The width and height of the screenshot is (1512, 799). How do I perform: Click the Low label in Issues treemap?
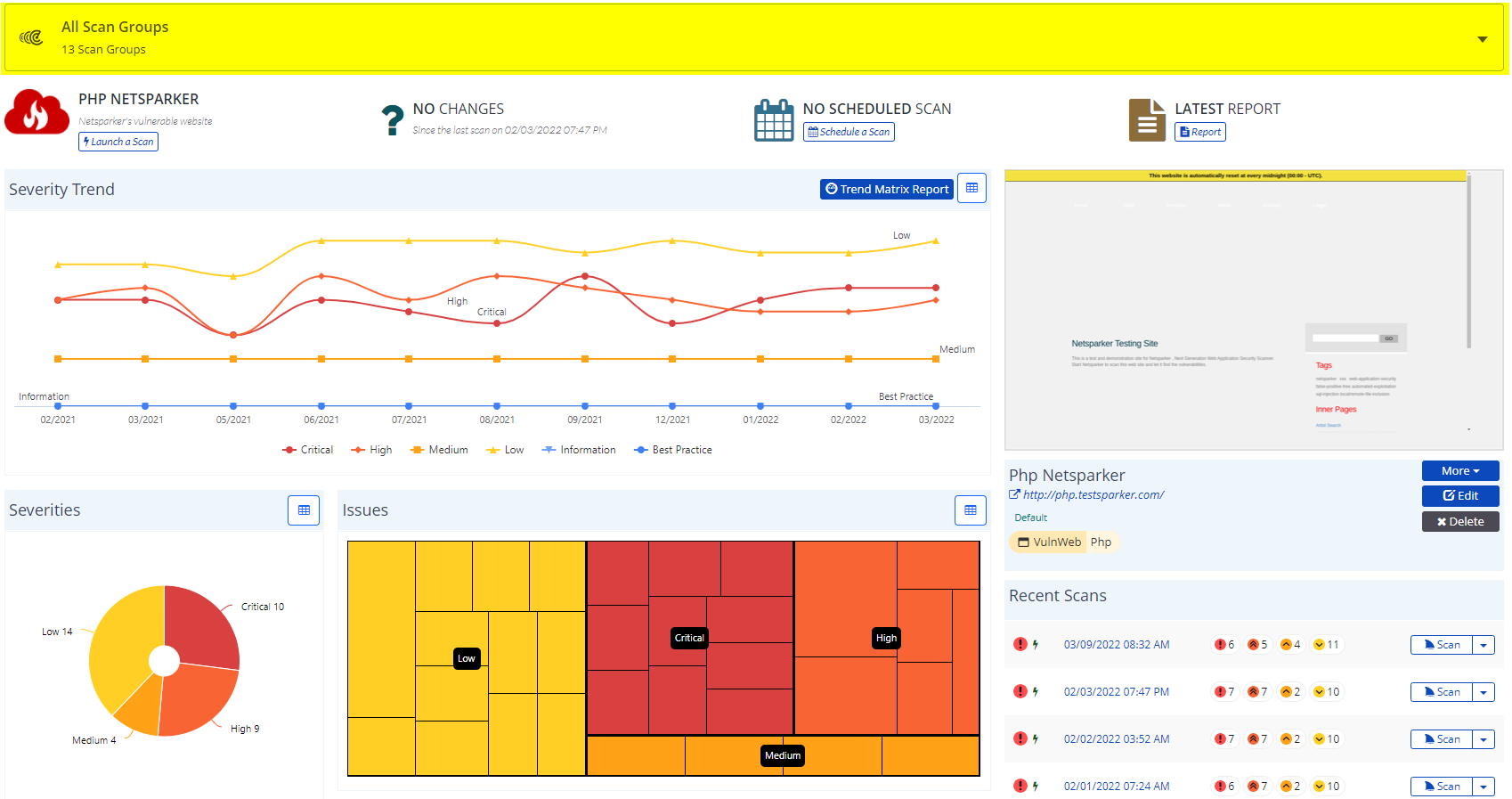pos(467,658)
